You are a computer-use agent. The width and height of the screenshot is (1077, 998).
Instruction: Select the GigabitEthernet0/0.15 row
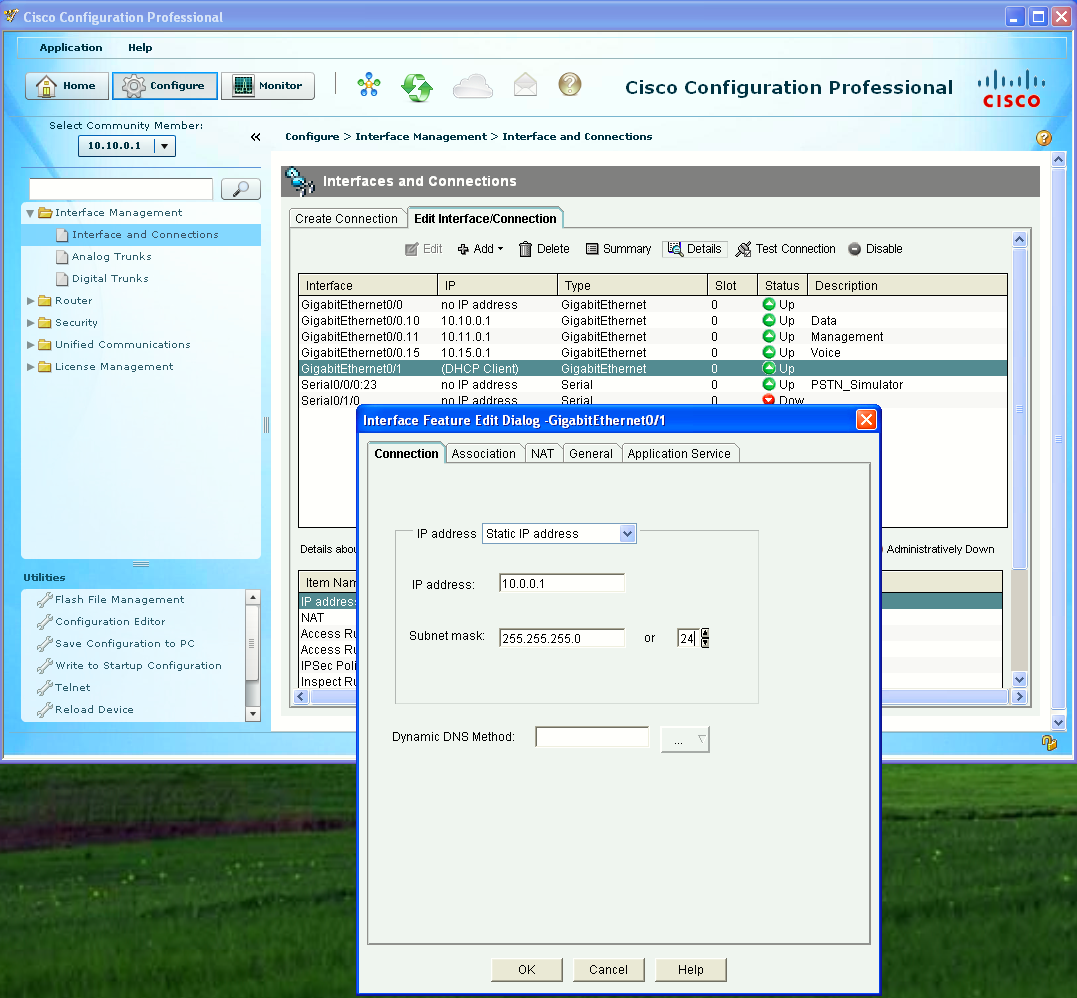653,352
